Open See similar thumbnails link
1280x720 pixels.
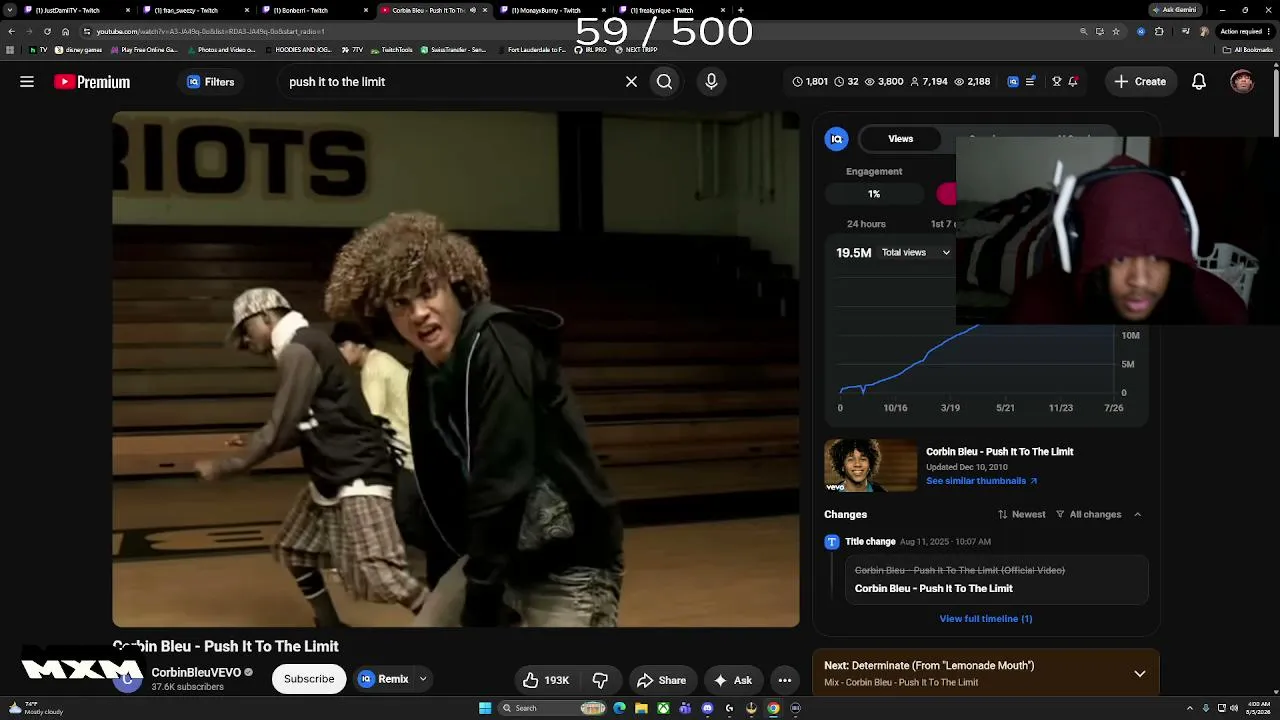[982, 481]
